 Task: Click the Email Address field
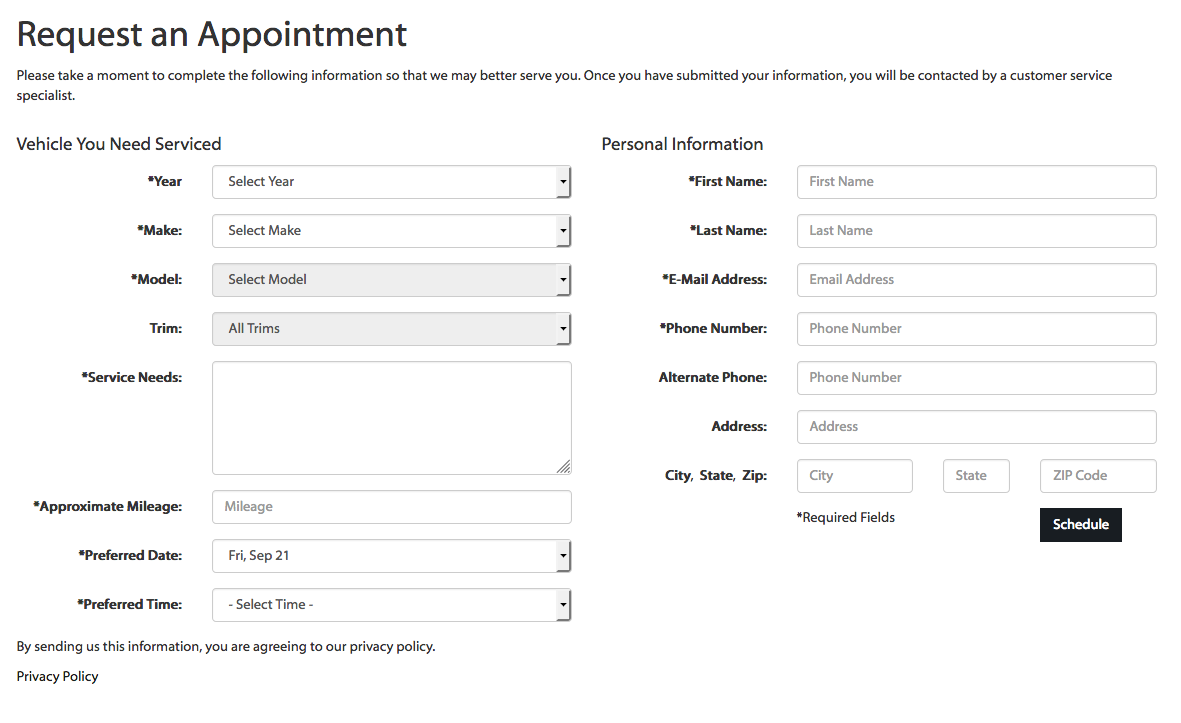click(x=976, y=280)
